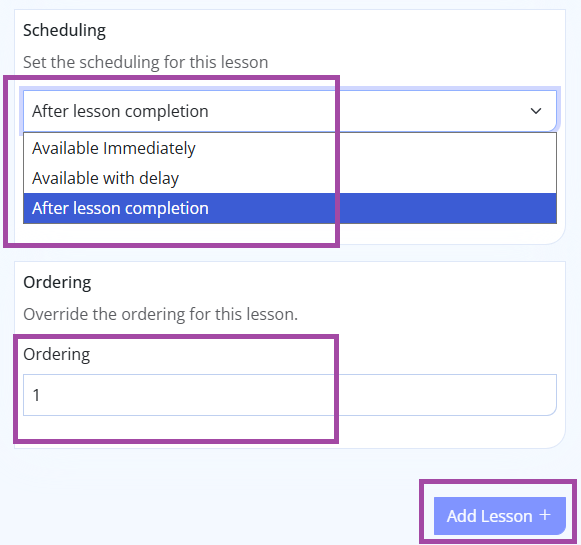
Task: Choose "Available with delay" from the list
Action: [x=290, y=178]
